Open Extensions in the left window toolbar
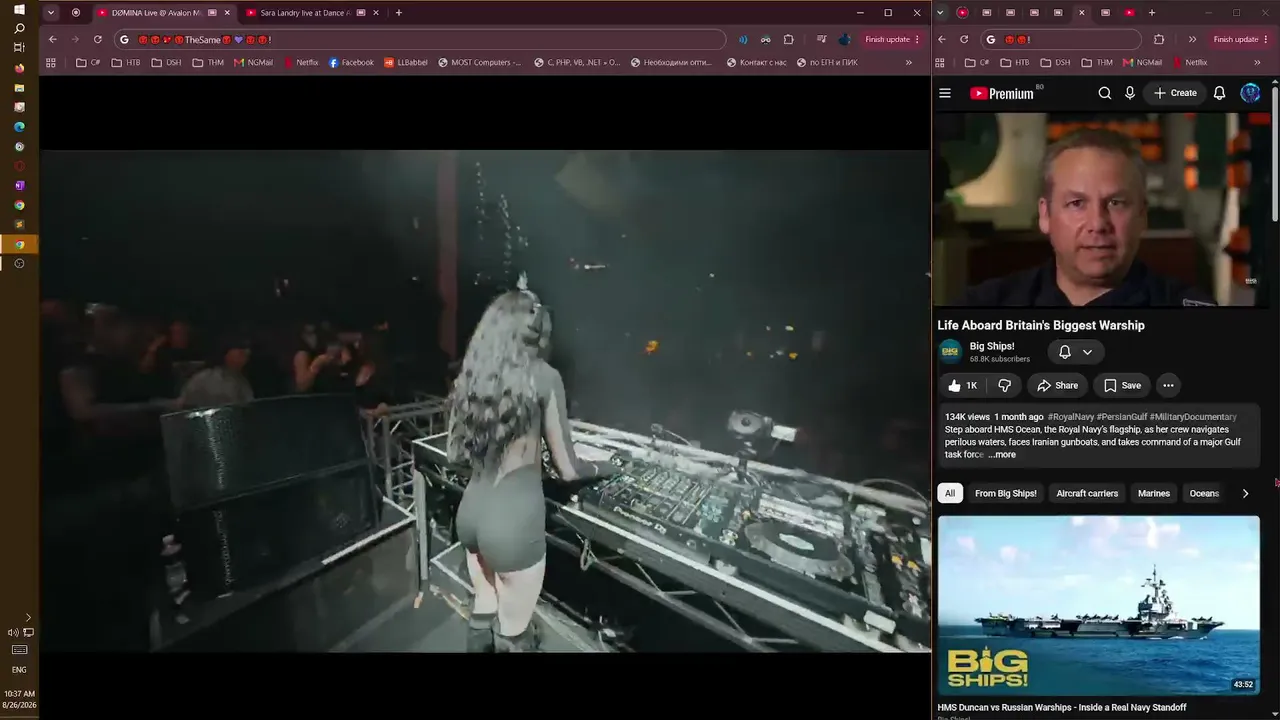The width and height of the screenshot is (1280, 720). pos(788,39)
